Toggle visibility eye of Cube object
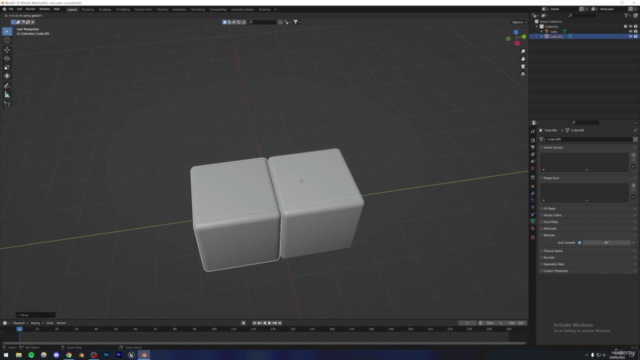This screenshot has height=360, width=640. coord(630,31)
